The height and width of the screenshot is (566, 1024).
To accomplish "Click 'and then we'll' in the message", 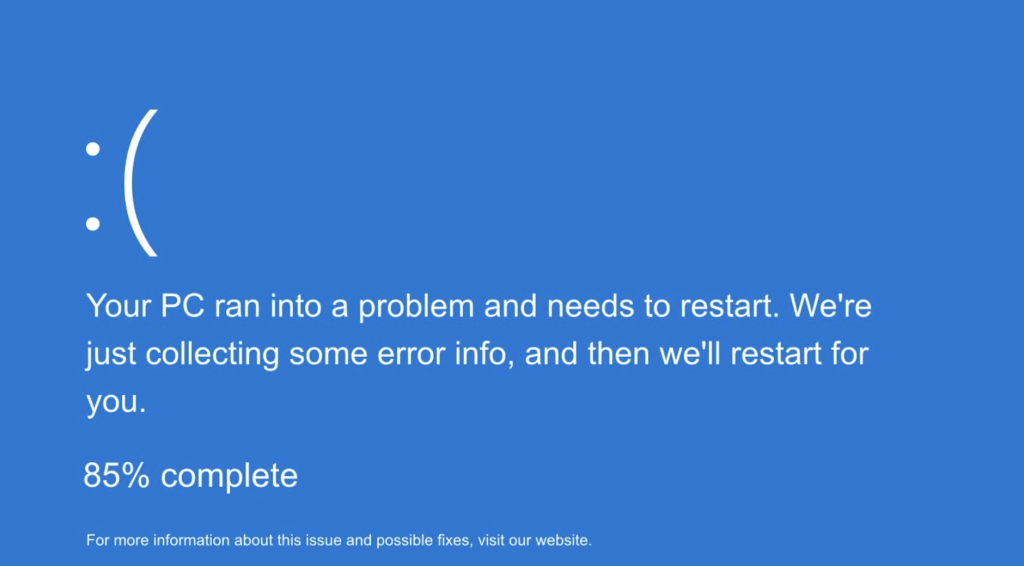I will pos(622,353).
